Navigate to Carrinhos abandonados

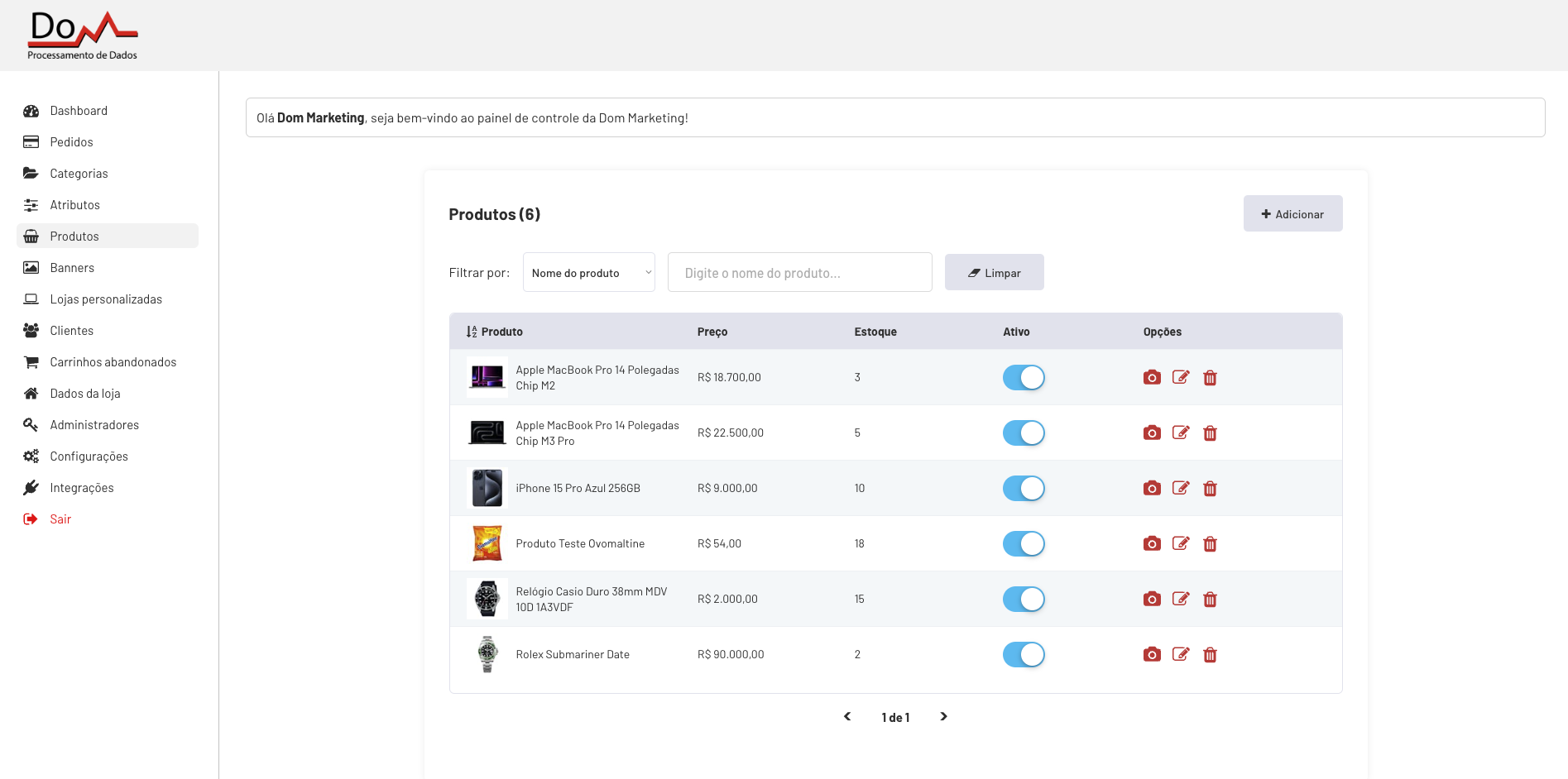click(113, 362)
